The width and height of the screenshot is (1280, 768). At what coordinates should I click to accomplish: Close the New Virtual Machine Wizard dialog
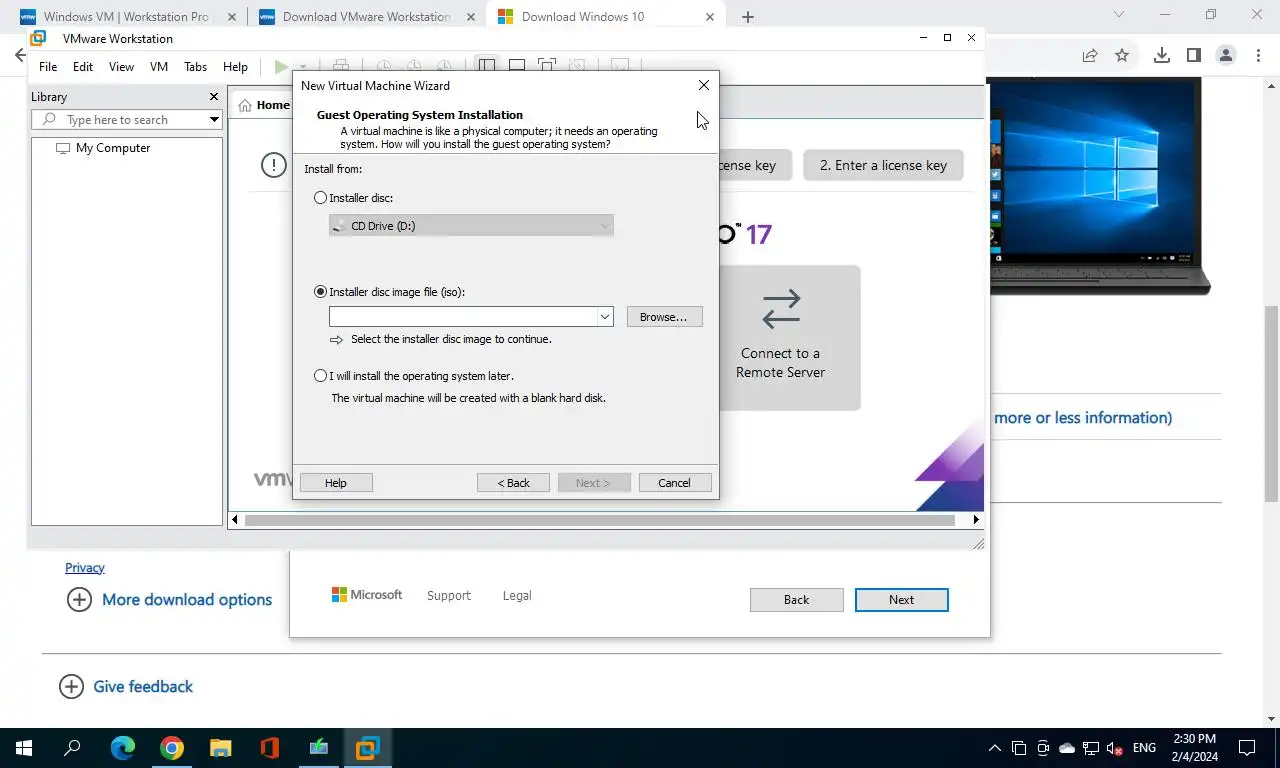[x=704, y=85]
